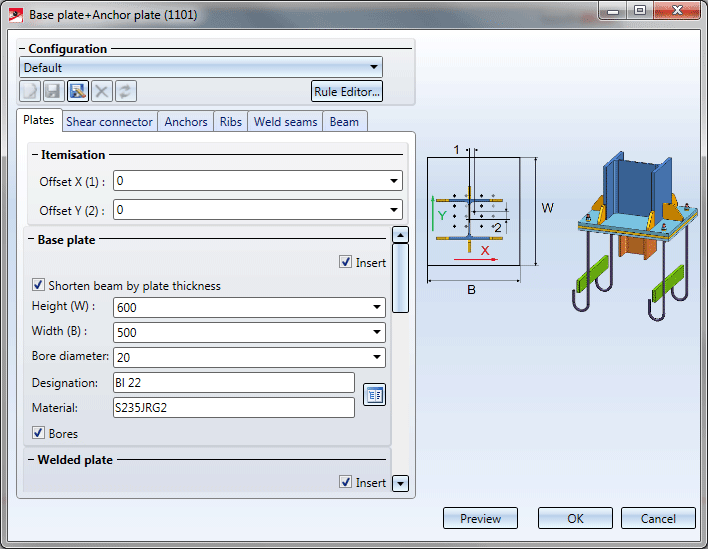Open the catalogue icon beside Designation

(x=374, y=395)
